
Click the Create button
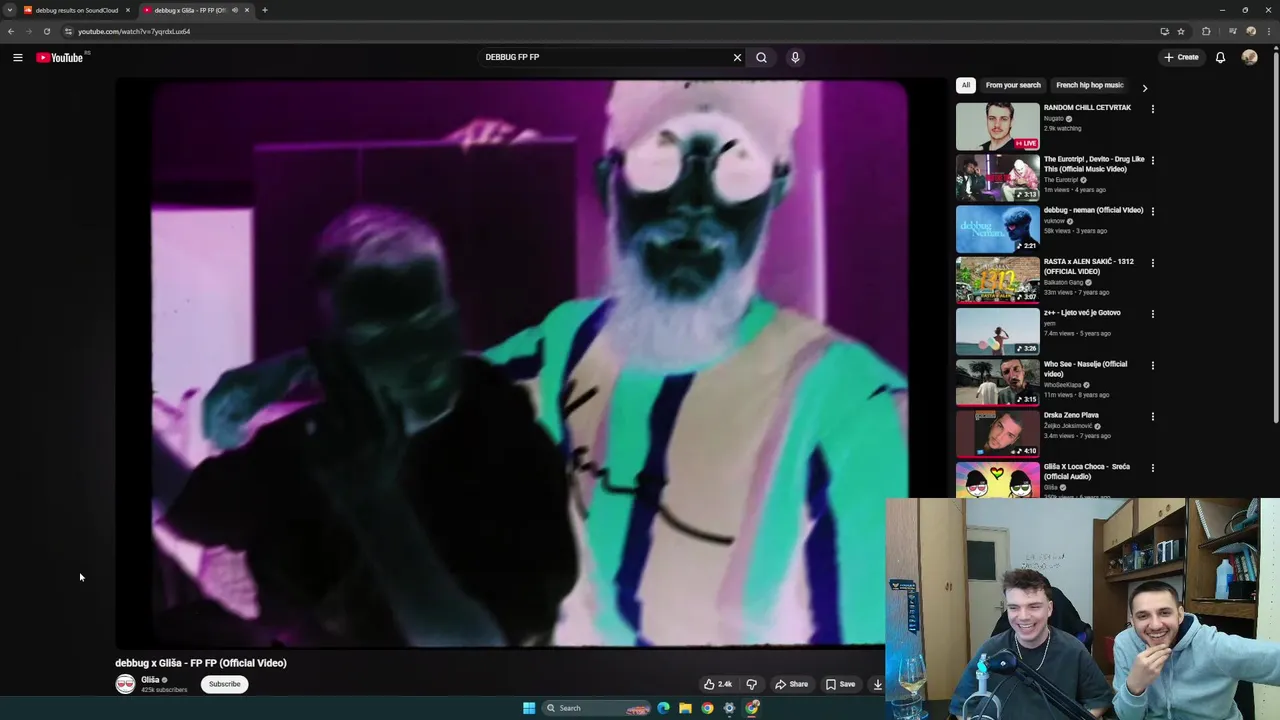click(1181, 57)
